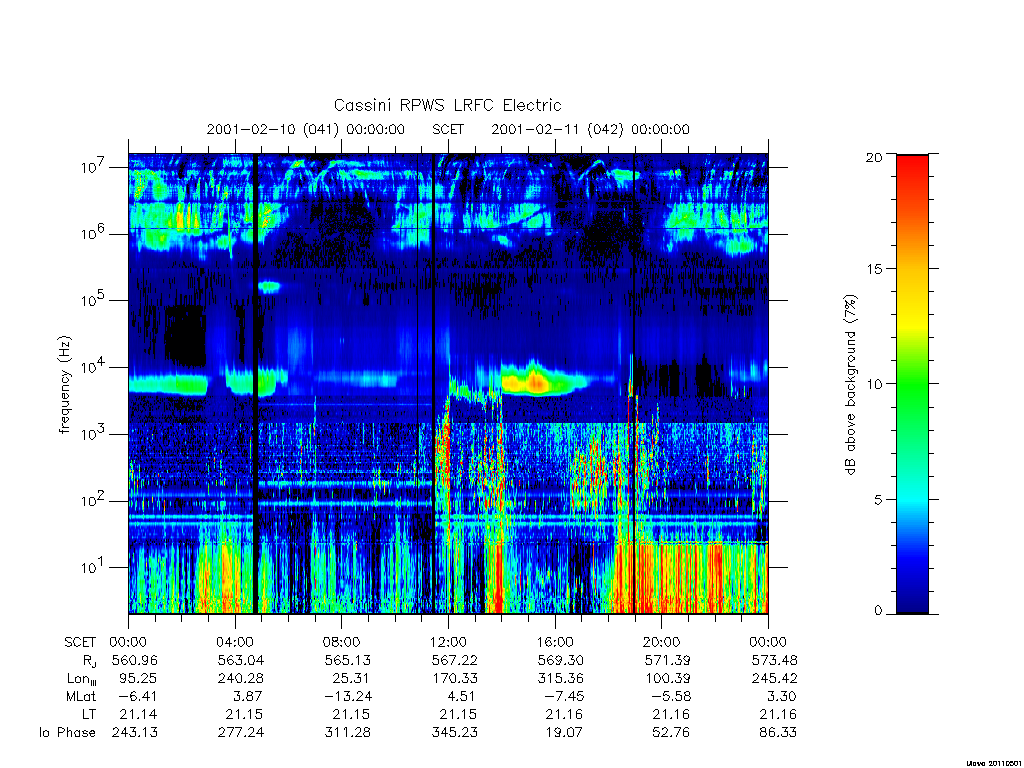
Task: Click the colorbar label 15
Action: [874, 269]
